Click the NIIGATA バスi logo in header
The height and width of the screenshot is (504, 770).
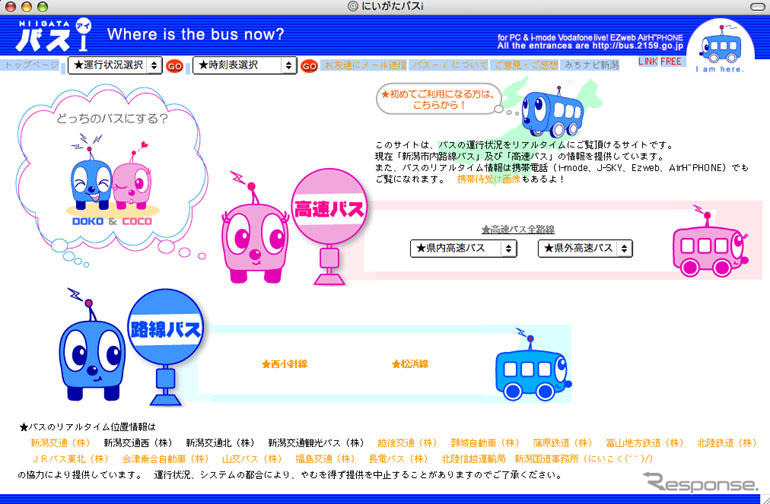(x=54, y=35)
